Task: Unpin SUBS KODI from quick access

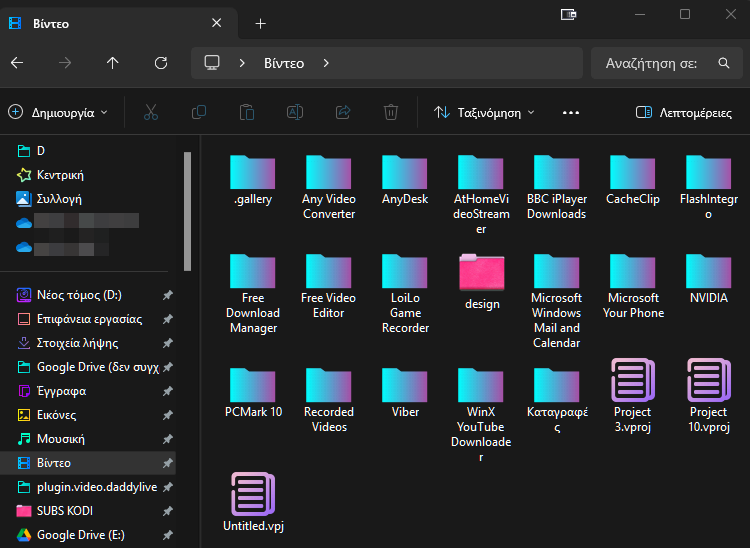Action: [x=167, y=511]
